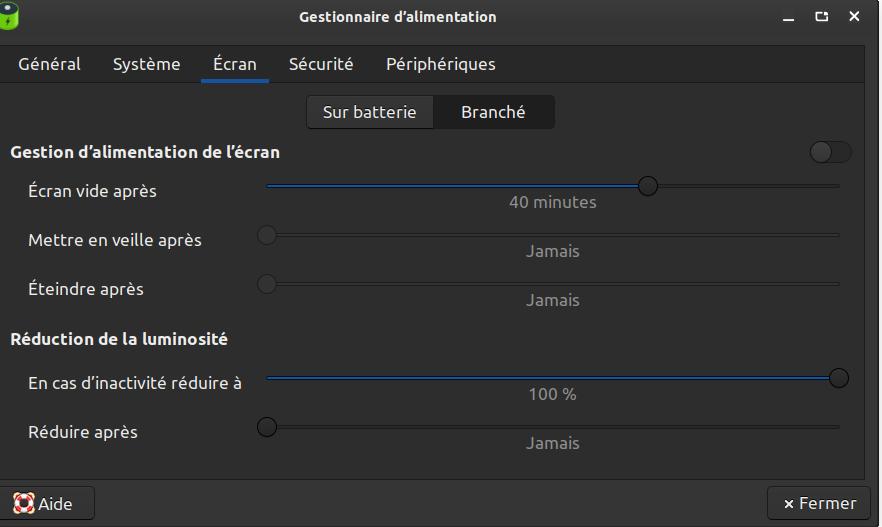The image size is (882, 527).
Task: Maximize the power manager window
Action: (x=822, y=17)
